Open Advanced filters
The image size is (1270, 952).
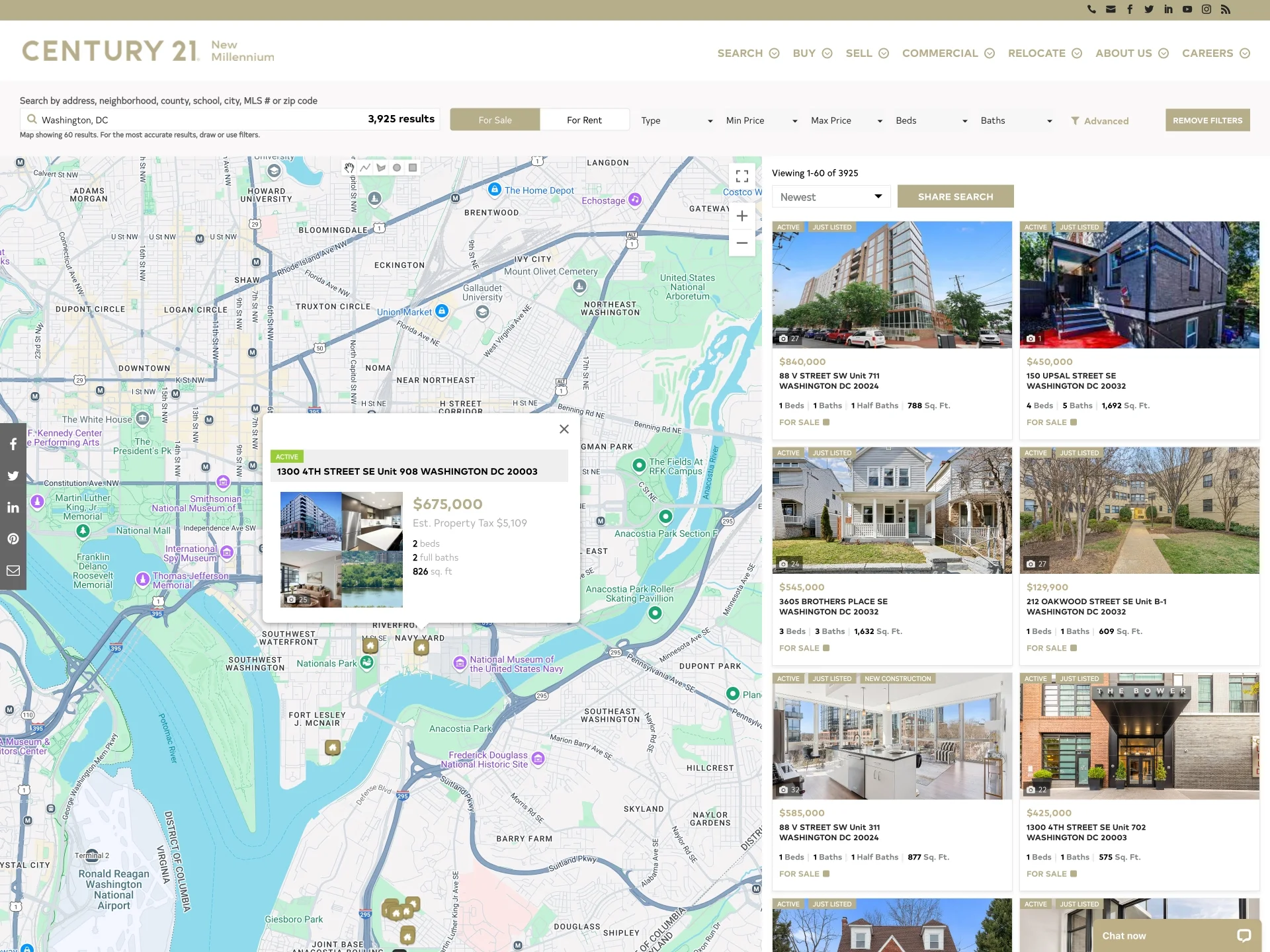[x=1100, y=121]
